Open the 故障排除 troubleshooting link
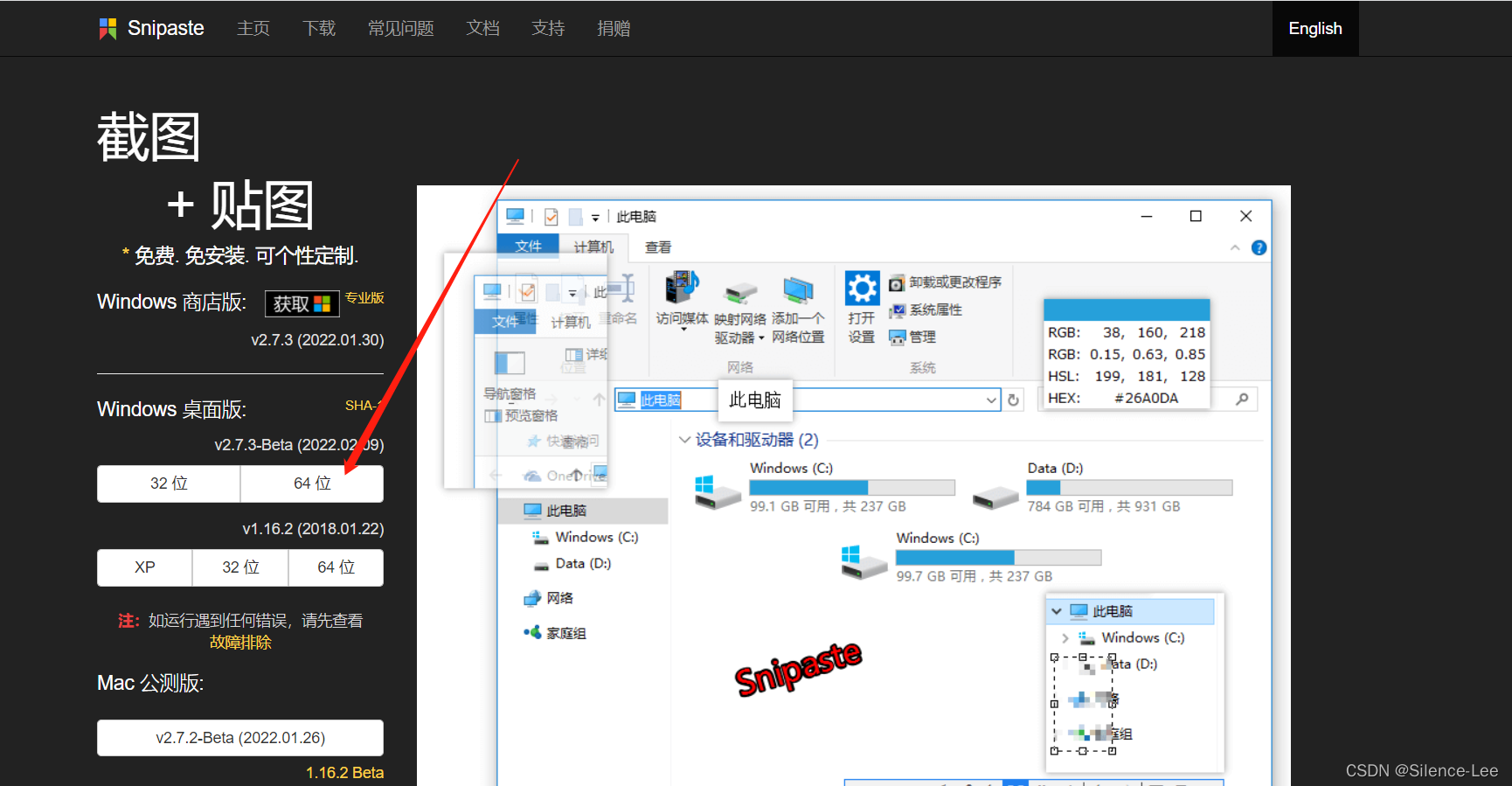Image resolution: width=1512 pixels, height=786 pixels. pyautogui.click(x=240, y=643)
